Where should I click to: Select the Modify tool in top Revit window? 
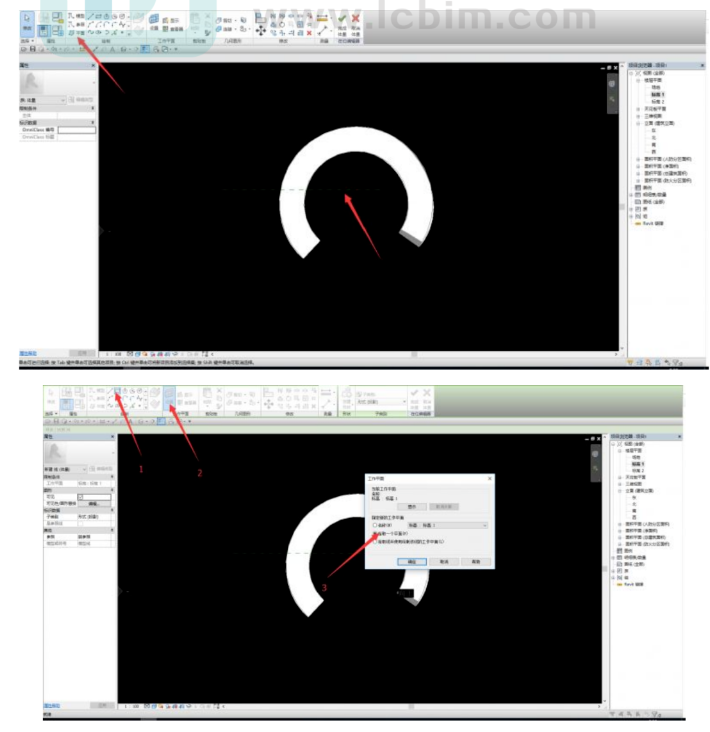click(x=27, y=22)
